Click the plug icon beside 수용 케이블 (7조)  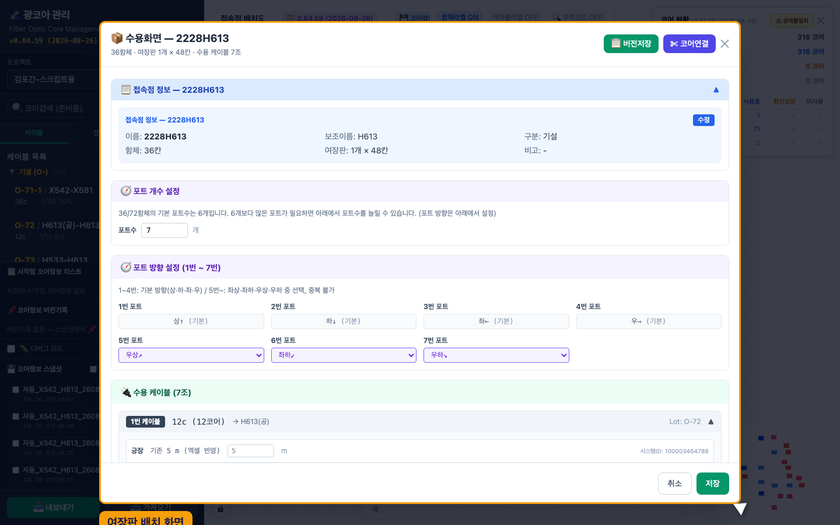point(125,392)
